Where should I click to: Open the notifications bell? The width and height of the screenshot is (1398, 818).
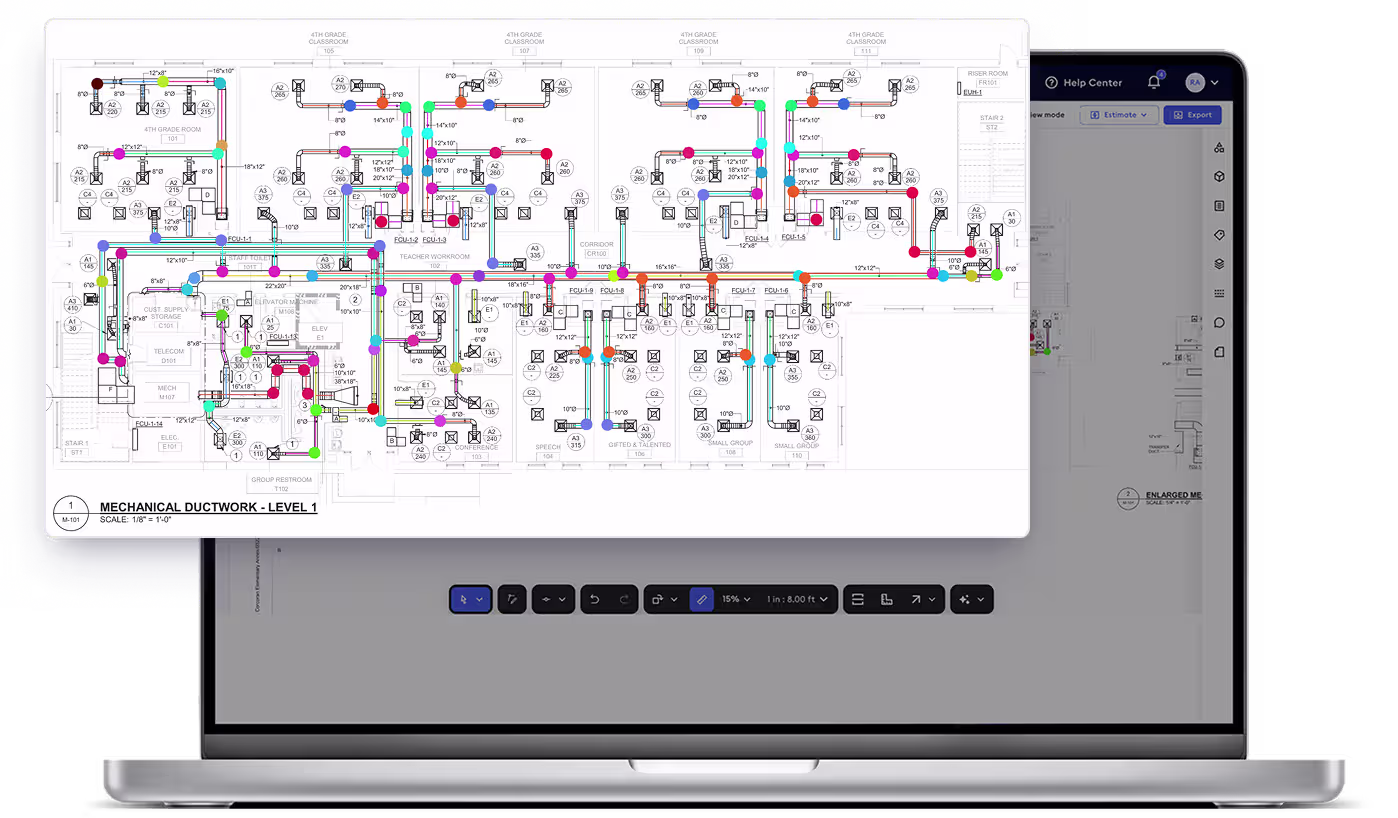1154,83
